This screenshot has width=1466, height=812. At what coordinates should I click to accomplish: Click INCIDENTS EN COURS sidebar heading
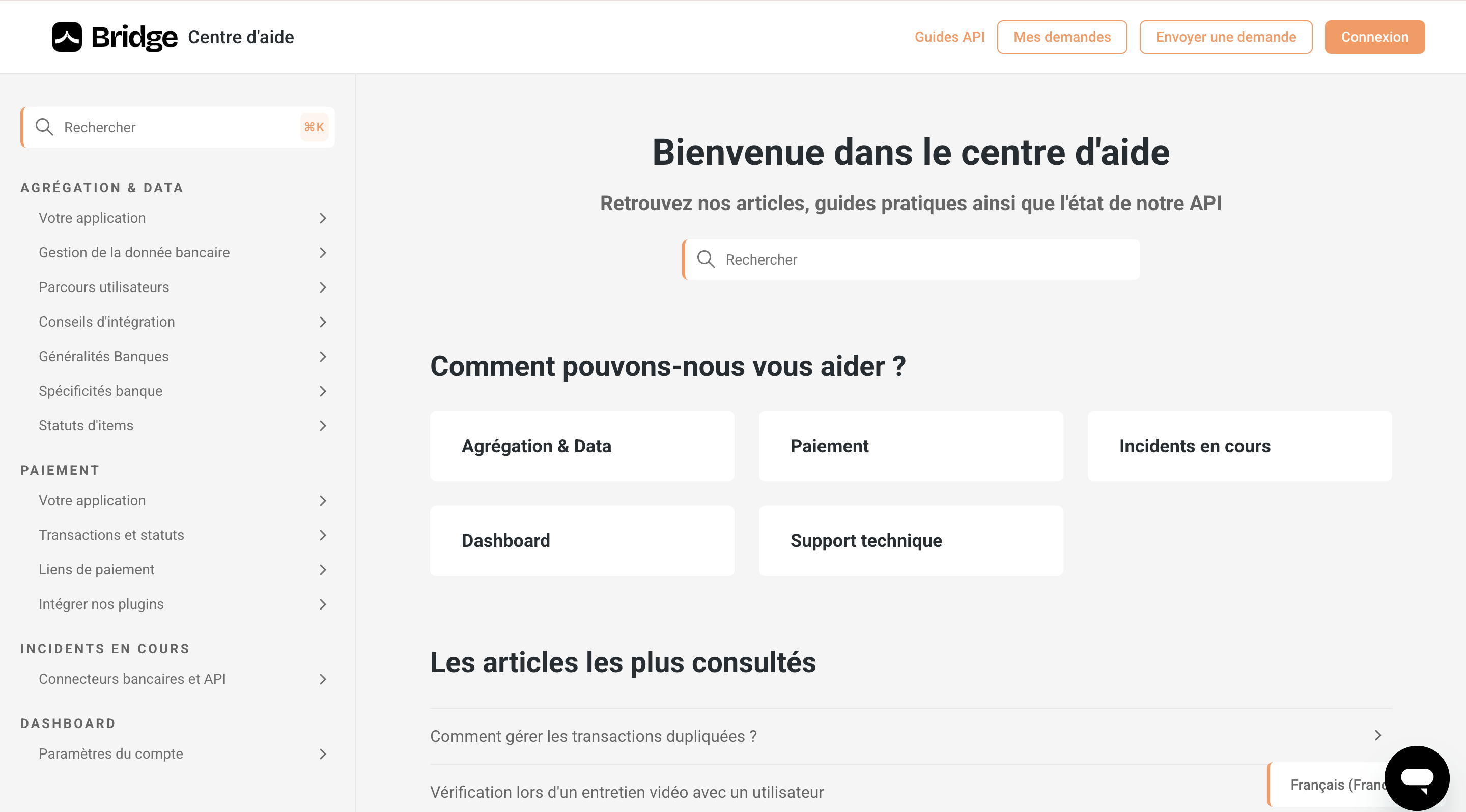click(105, 649)
